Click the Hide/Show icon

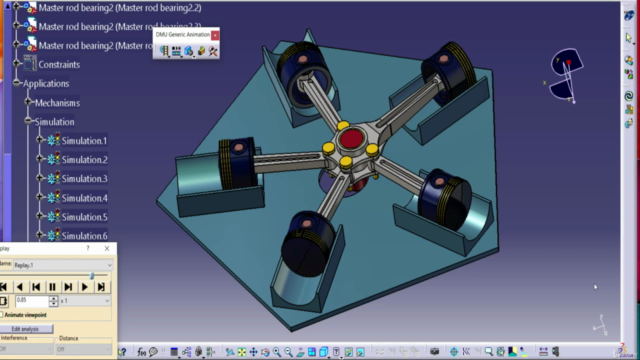coord(349,351)
